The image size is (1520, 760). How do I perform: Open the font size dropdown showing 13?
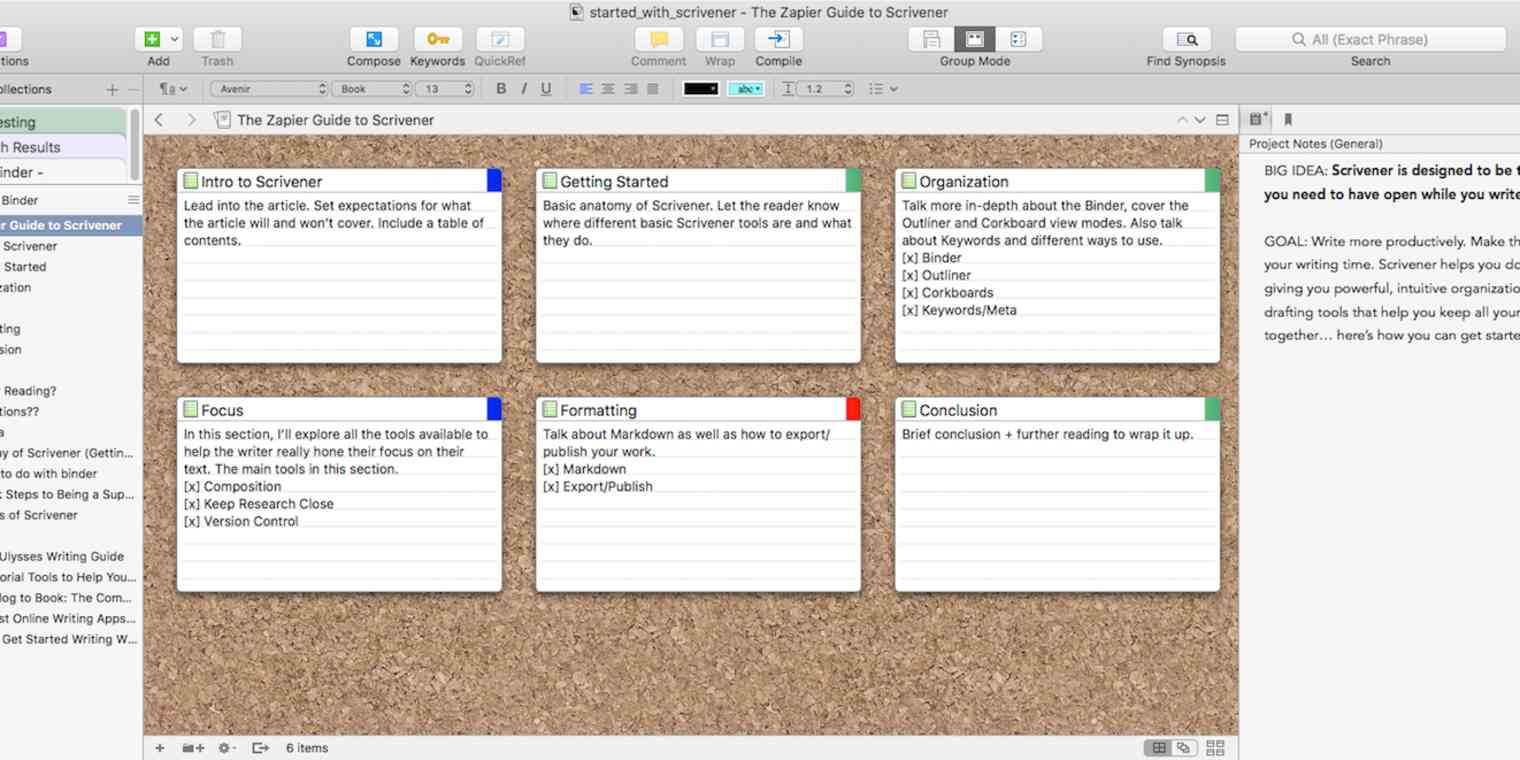(x=444, y=88)
